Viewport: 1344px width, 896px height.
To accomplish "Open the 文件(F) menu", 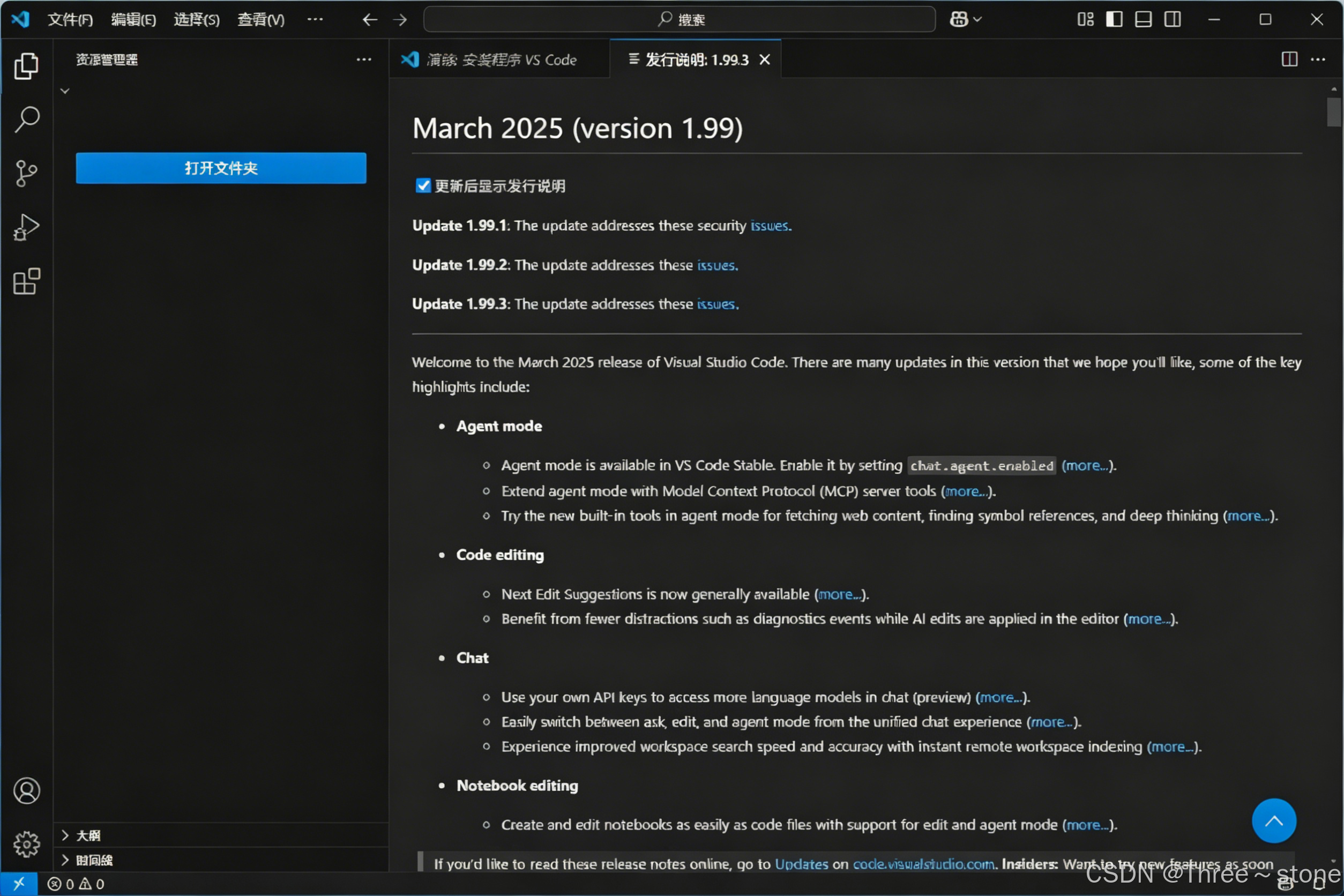I will tap(70, 19).
